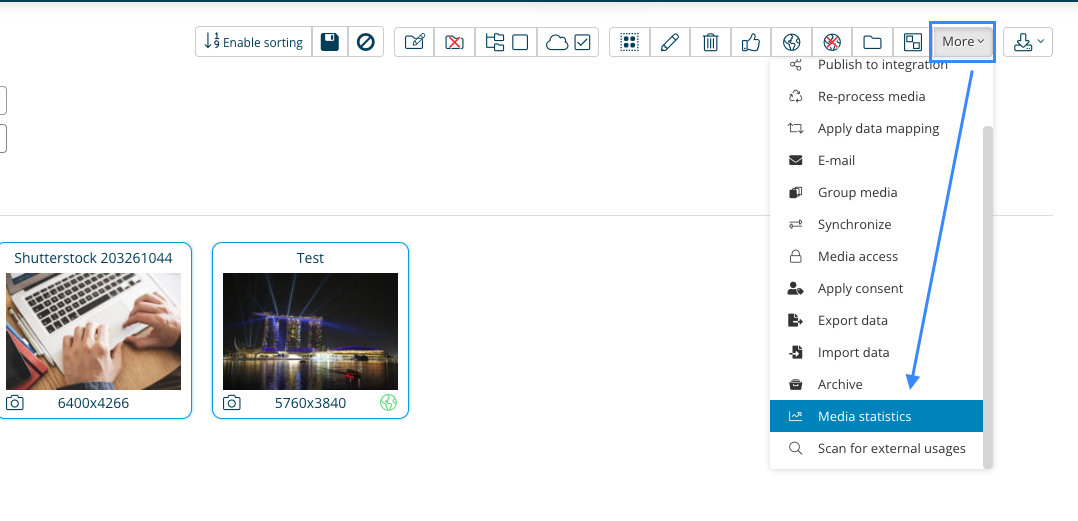Select the Test night skyline thumbnail
The height and width of the screenshot is (521, 1078).
click(310, 331)
